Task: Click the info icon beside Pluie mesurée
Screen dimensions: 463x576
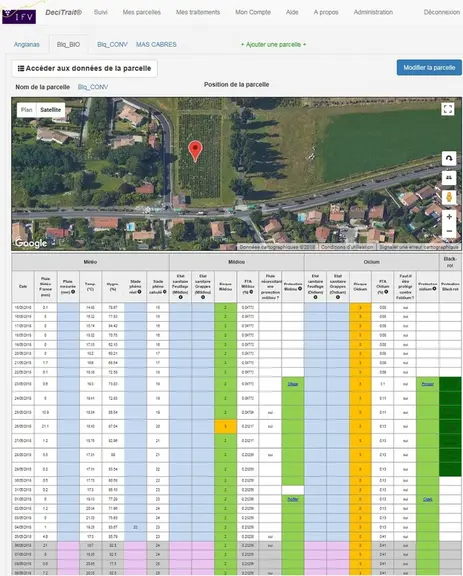Action: tap(73, 292)
